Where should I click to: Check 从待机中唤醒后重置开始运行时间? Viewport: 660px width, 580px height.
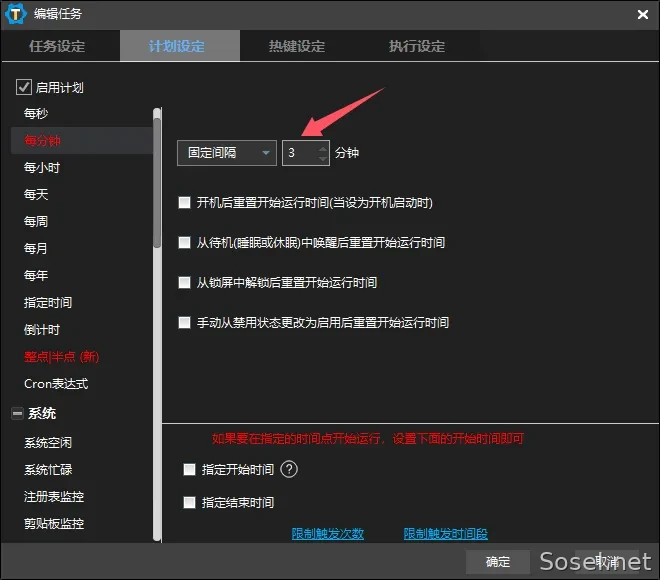coord(184,242)
